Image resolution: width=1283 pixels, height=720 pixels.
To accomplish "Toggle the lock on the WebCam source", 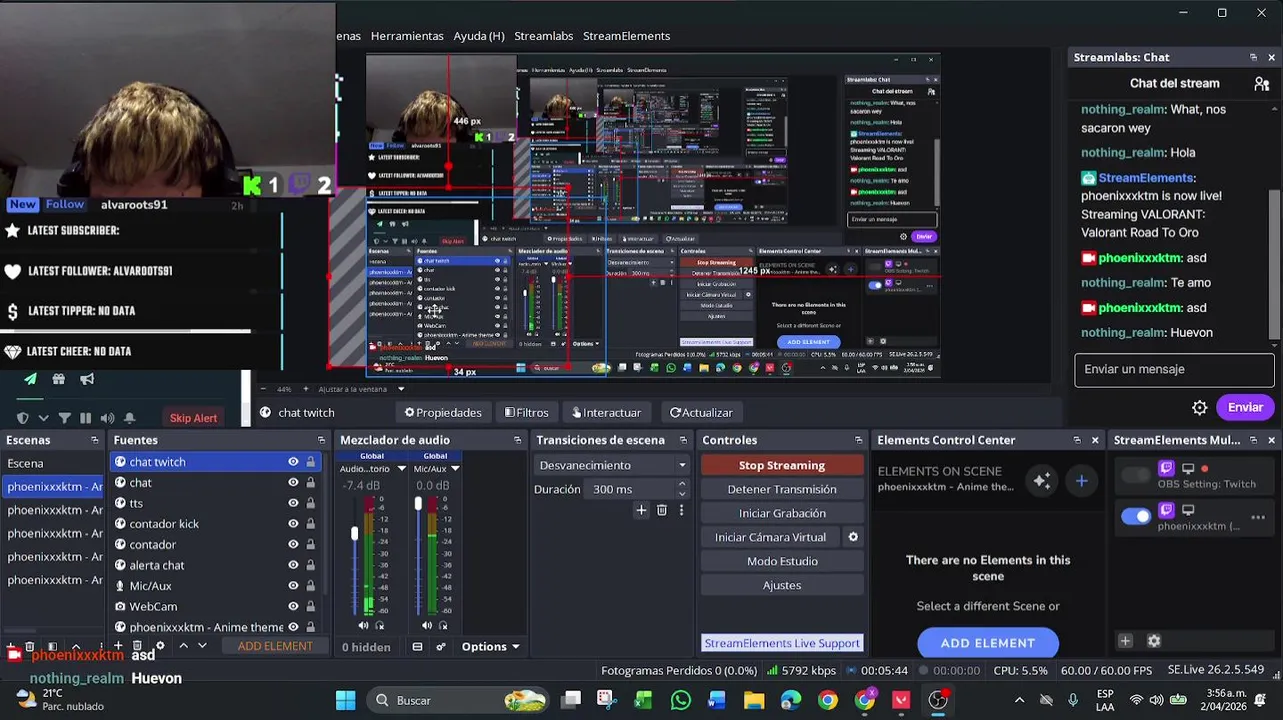I will coord(311,606).
